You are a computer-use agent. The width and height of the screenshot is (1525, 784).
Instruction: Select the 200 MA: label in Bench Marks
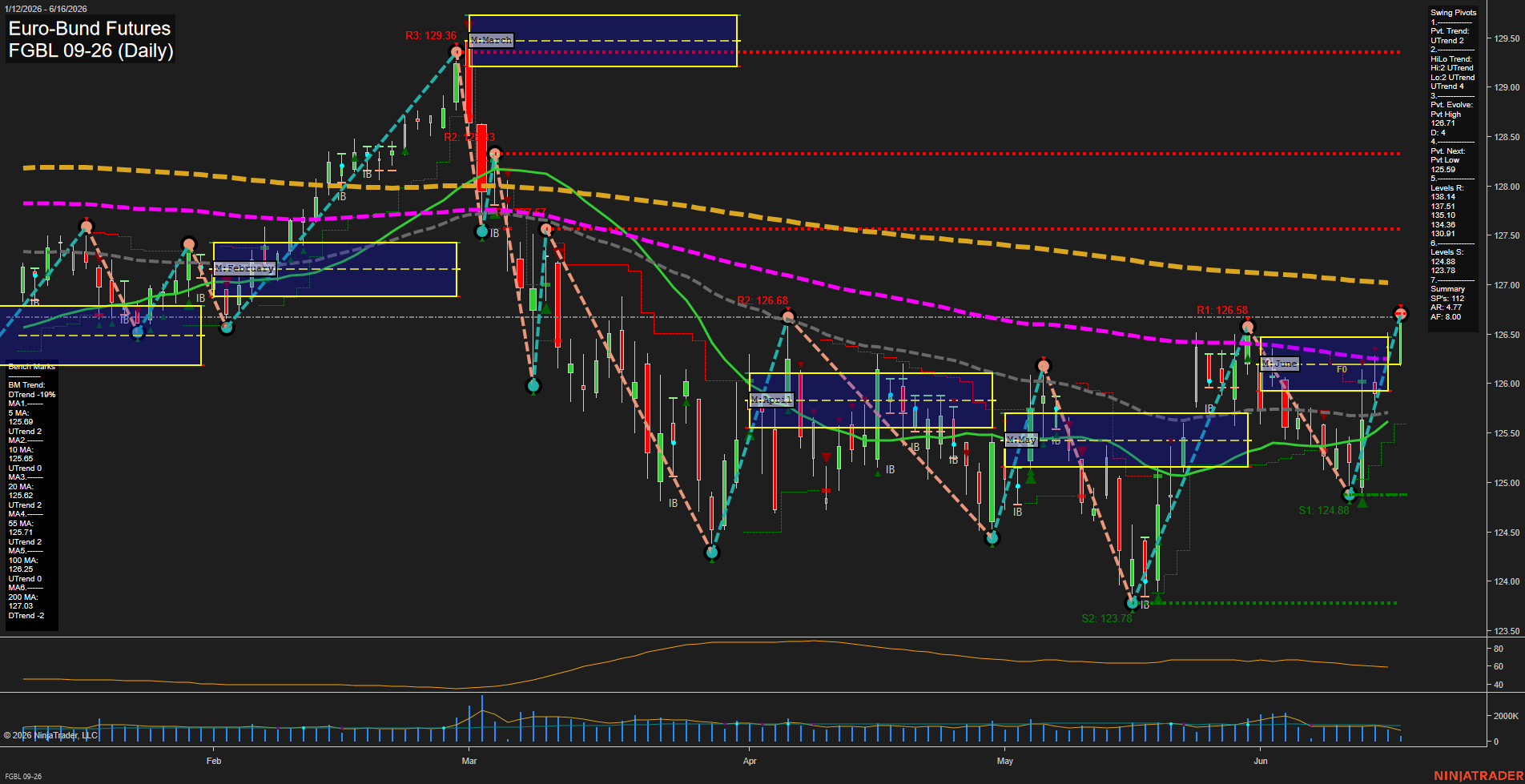(22, 597)
